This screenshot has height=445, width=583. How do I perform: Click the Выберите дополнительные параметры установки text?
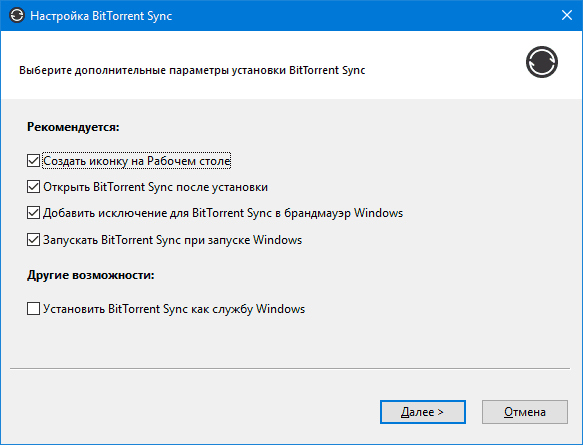point(192,70)
